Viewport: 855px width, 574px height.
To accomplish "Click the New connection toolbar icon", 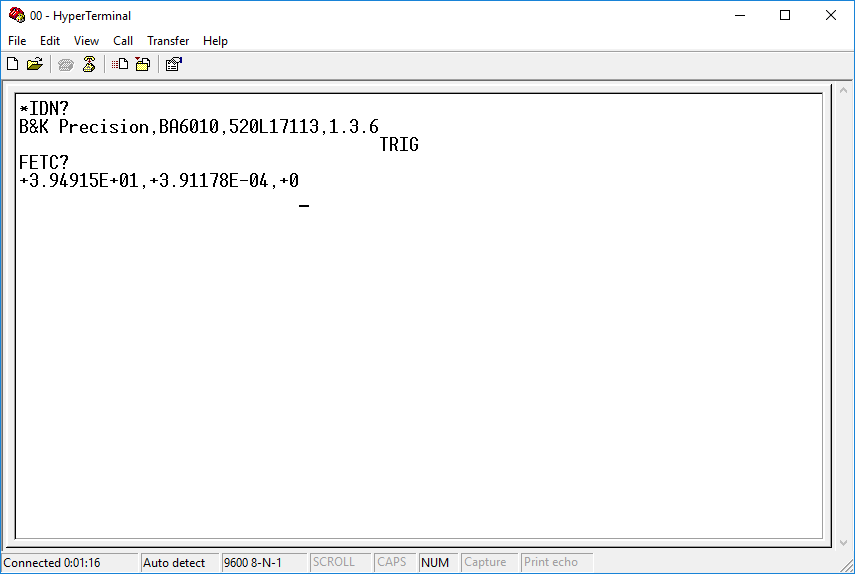I will [13, 64].
